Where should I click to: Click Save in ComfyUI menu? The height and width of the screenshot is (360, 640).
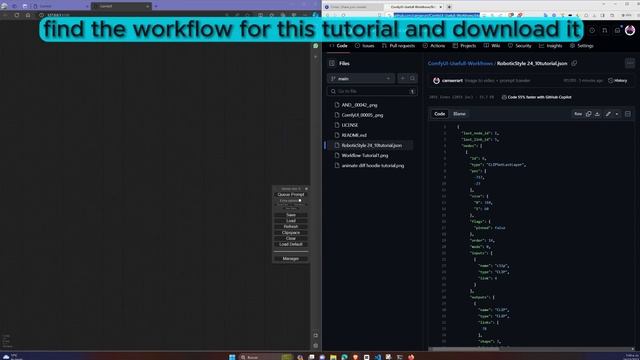click(291, 215)
